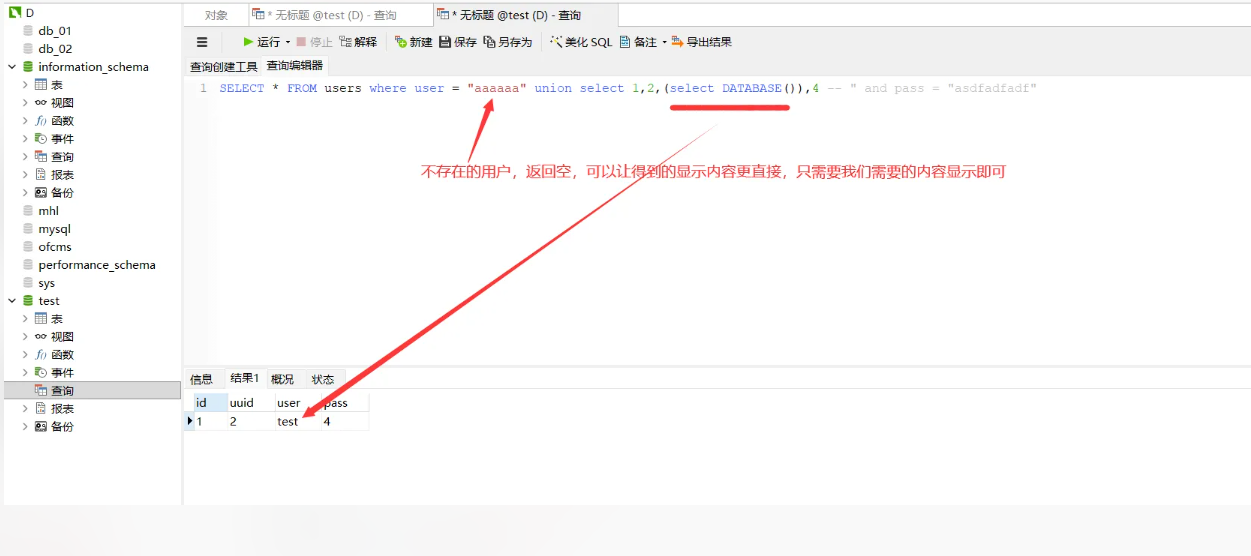This screenshot has height=556, width=1251.
Task: Click the uuid column header
Action: click(250, 403)
